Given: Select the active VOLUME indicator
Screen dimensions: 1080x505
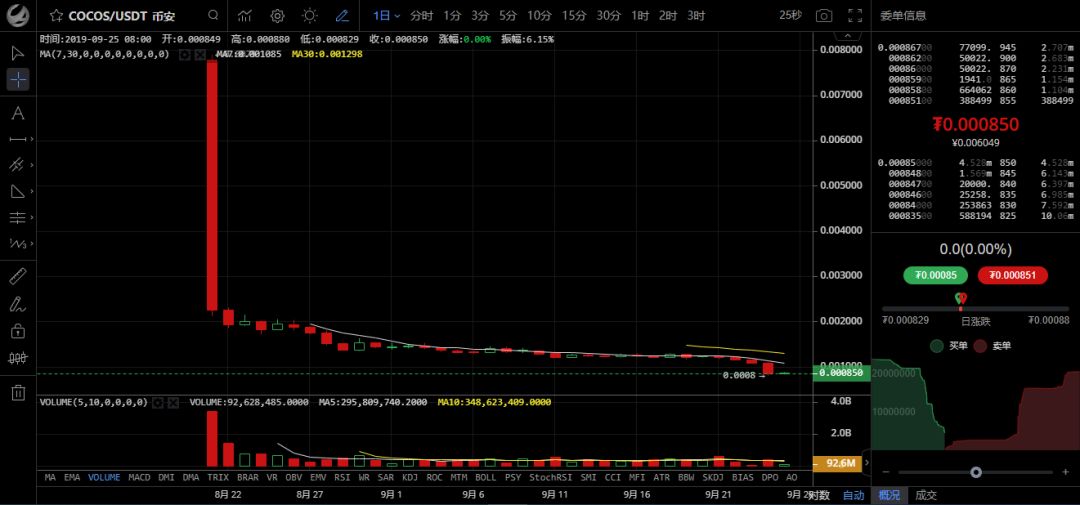Looking at the screenshot, I should click(x=104, y=477).
